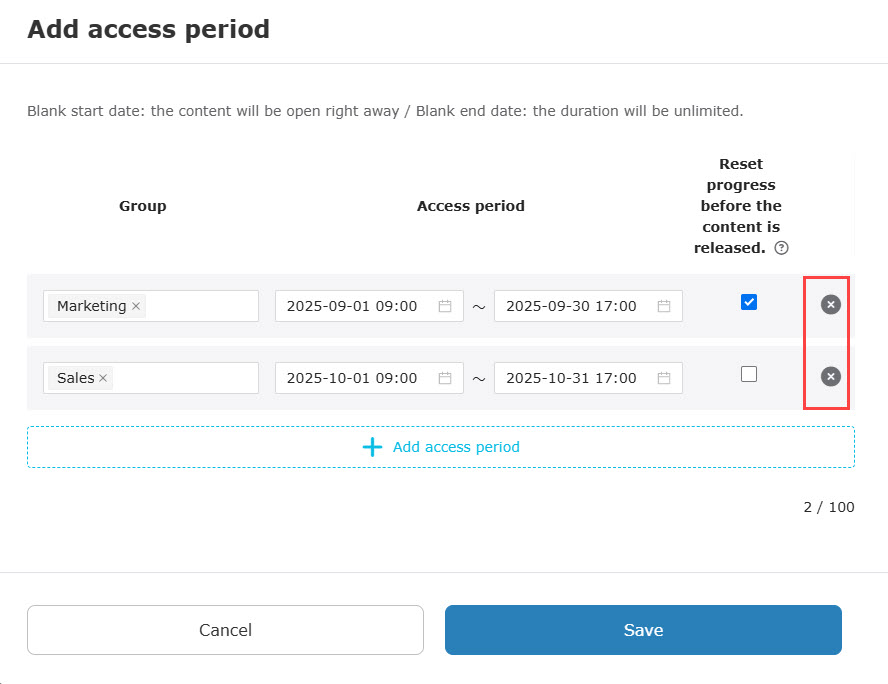888x684 pixels.
Task: Remove the Sales tag from the group field
Action: pos(103,378)
